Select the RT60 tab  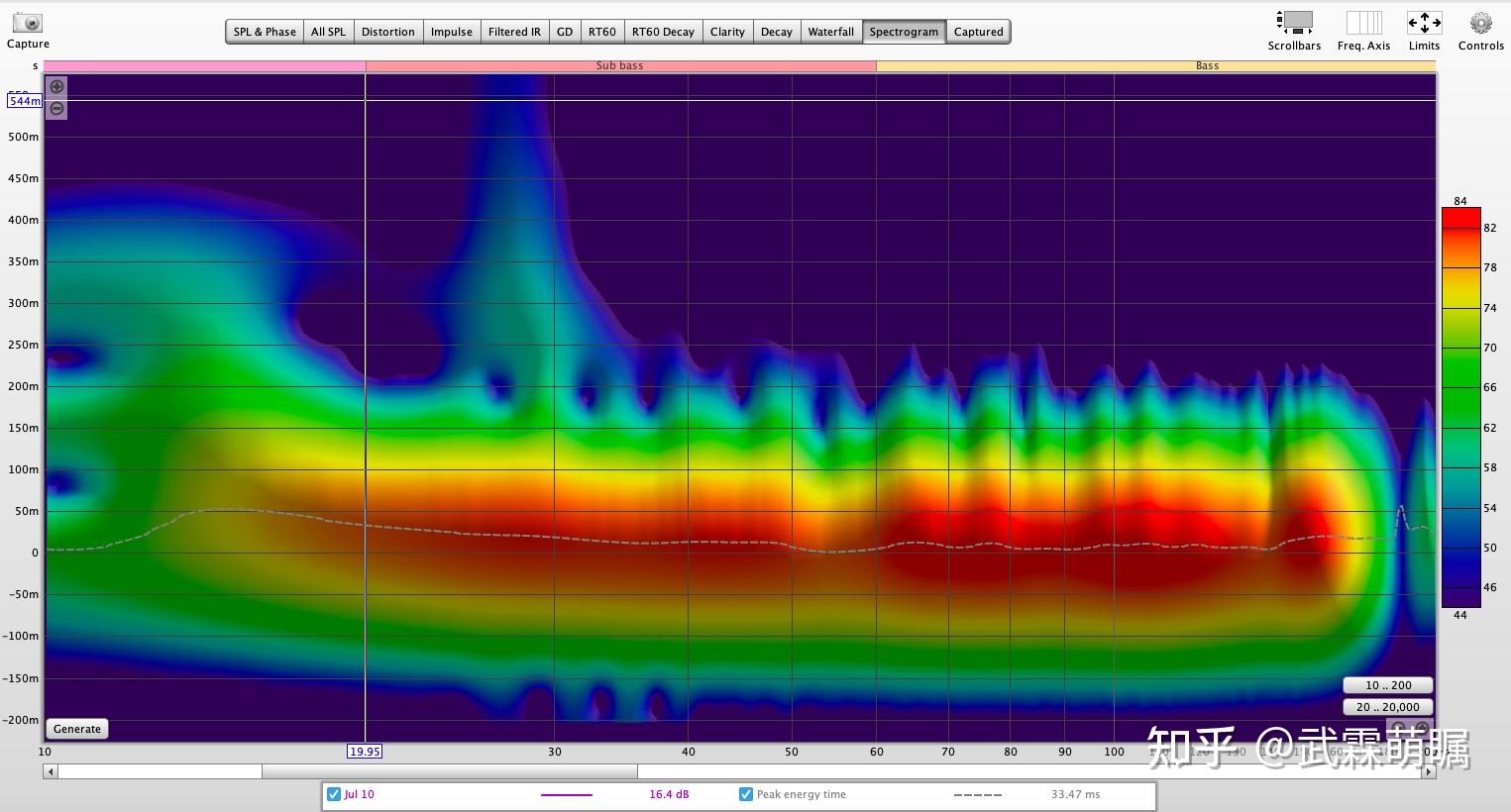[601, 32]
